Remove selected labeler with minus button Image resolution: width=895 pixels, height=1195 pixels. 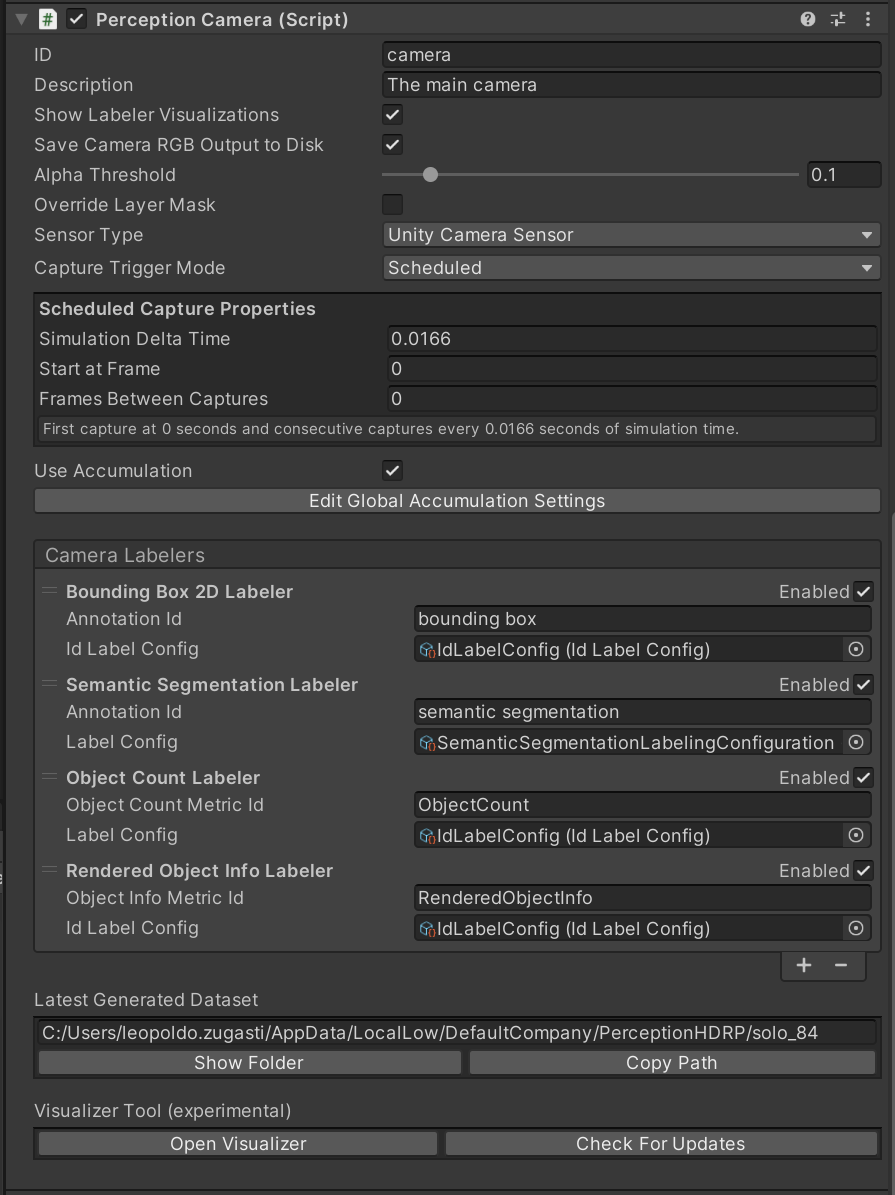point(841,965)
